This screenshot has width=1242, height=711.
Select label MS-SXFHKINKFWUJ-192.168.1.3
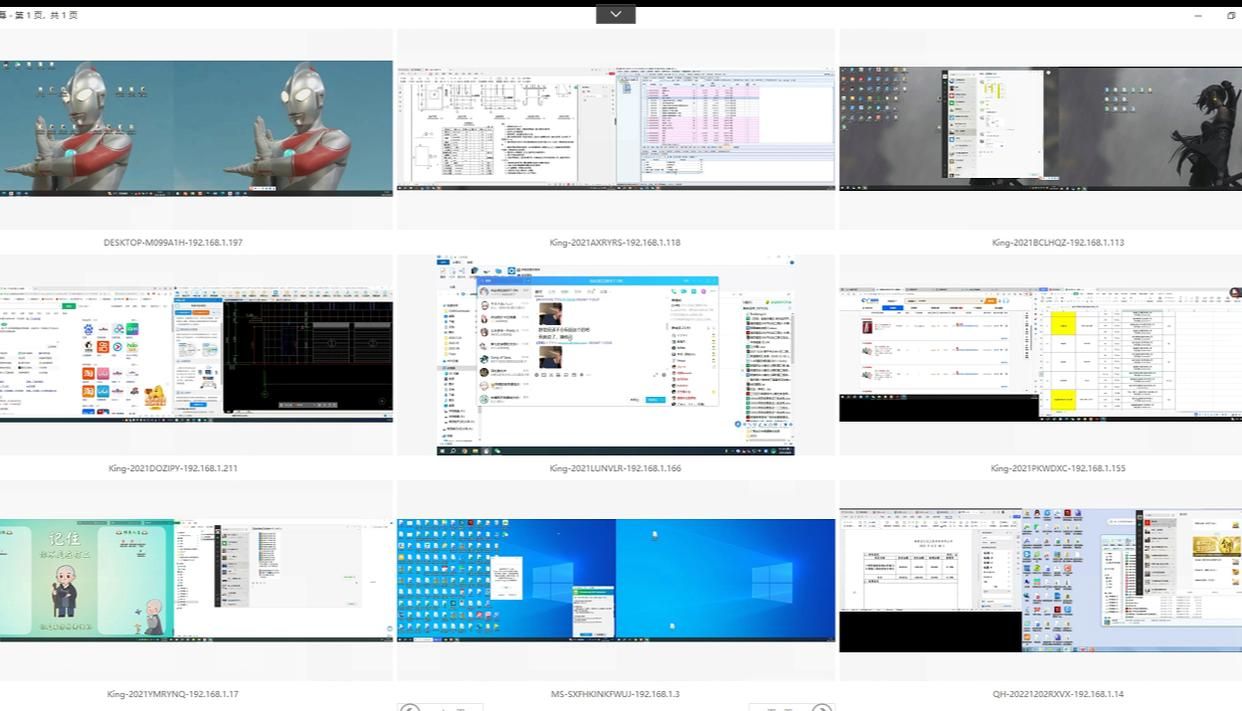pos(615,694)
